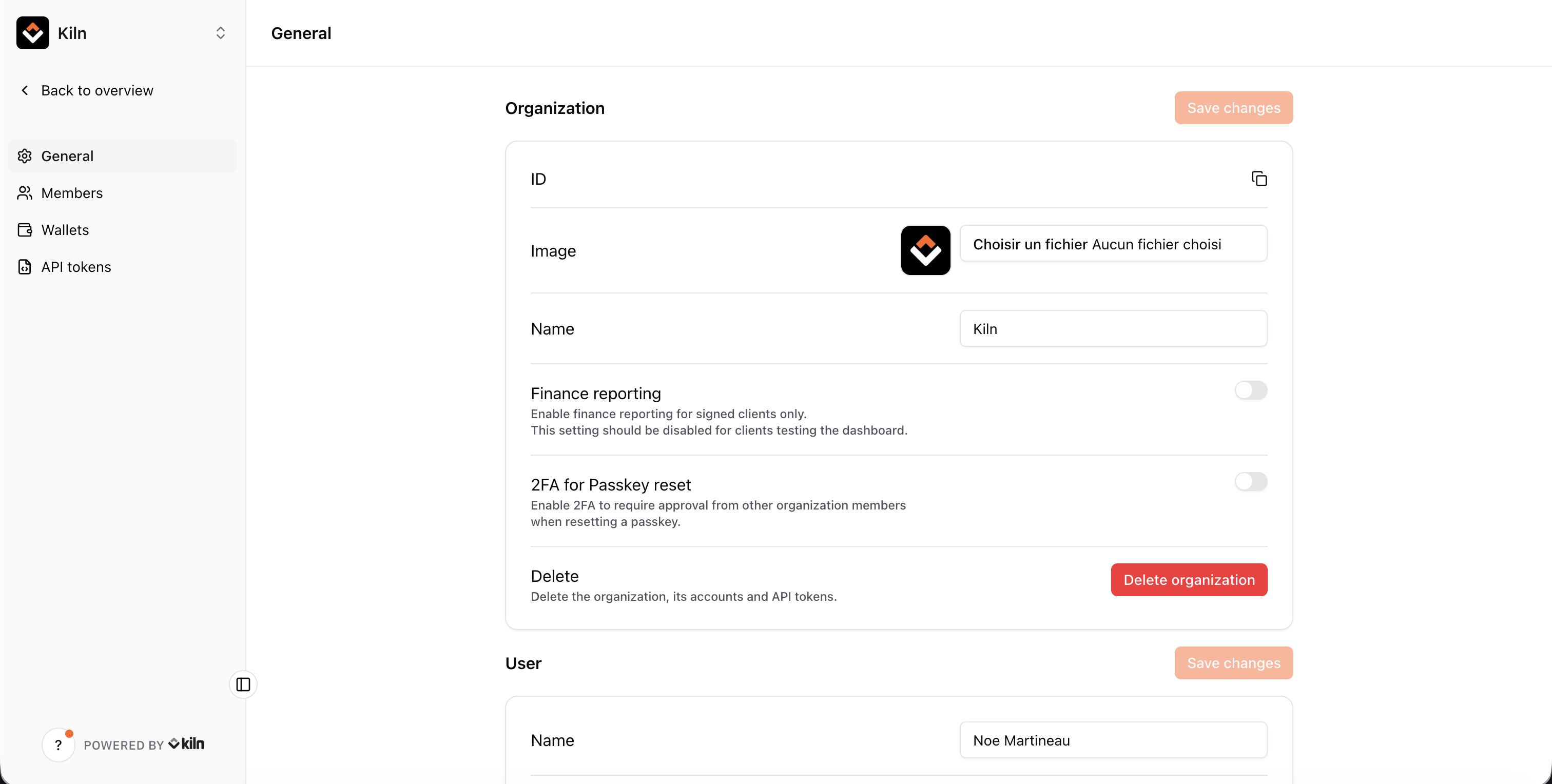Open Wallets settings page

coord(65,230)
